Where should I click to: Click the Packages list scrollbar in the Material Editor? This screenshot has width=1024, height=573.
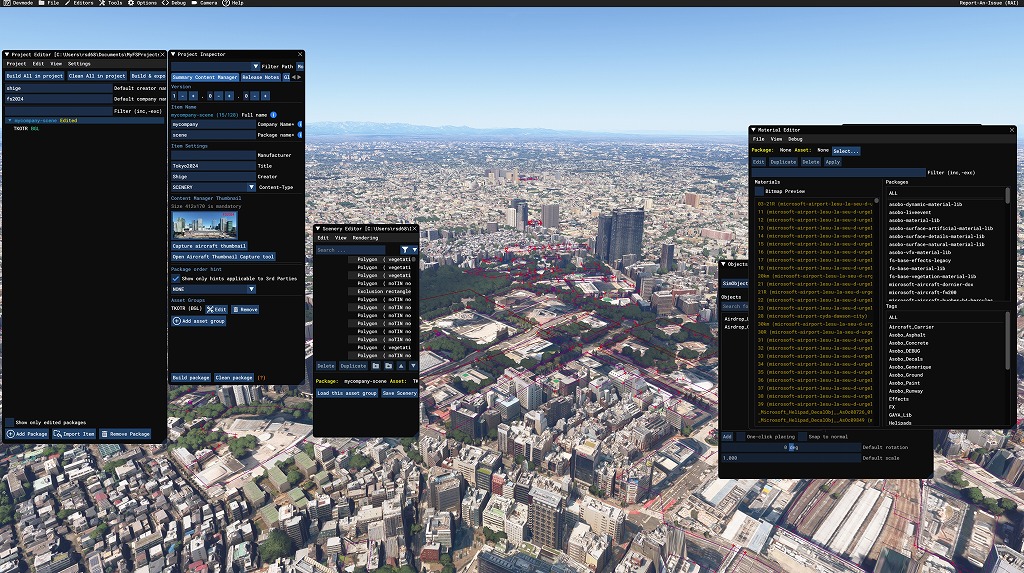coord(1008,195)
